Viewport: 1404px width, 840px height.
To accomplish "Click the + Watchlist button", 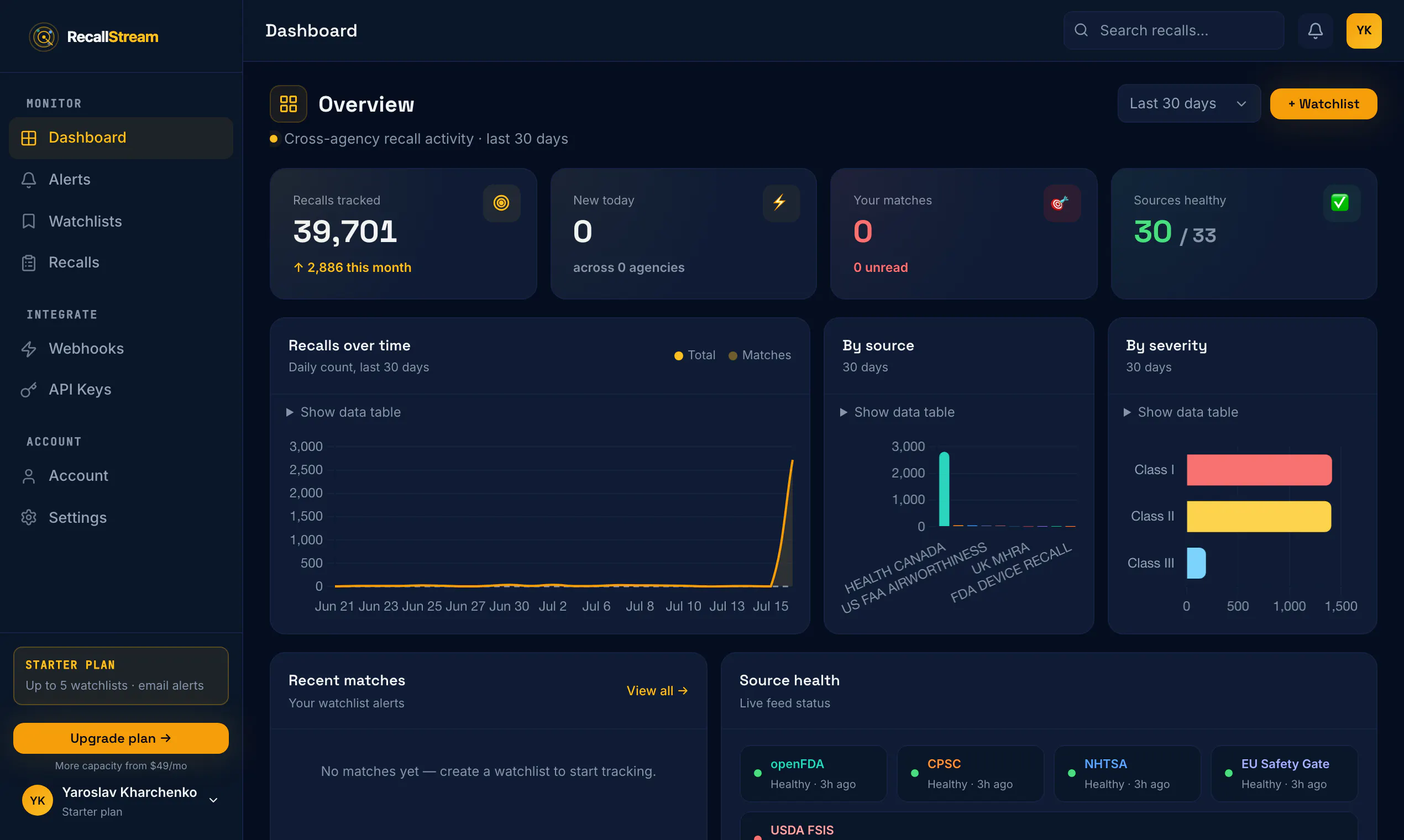I will point(1323,103).
